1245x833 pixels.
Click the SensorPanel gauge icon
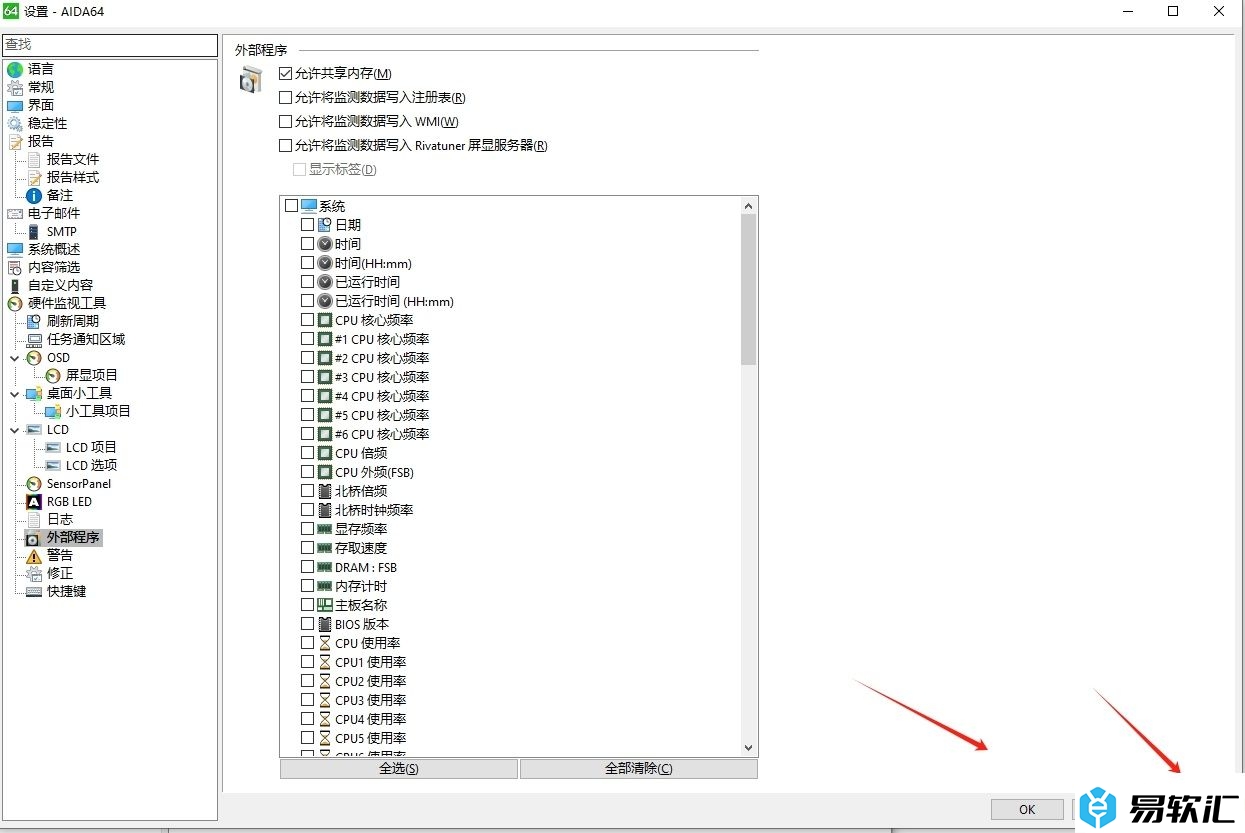click(x=34, y=483)
